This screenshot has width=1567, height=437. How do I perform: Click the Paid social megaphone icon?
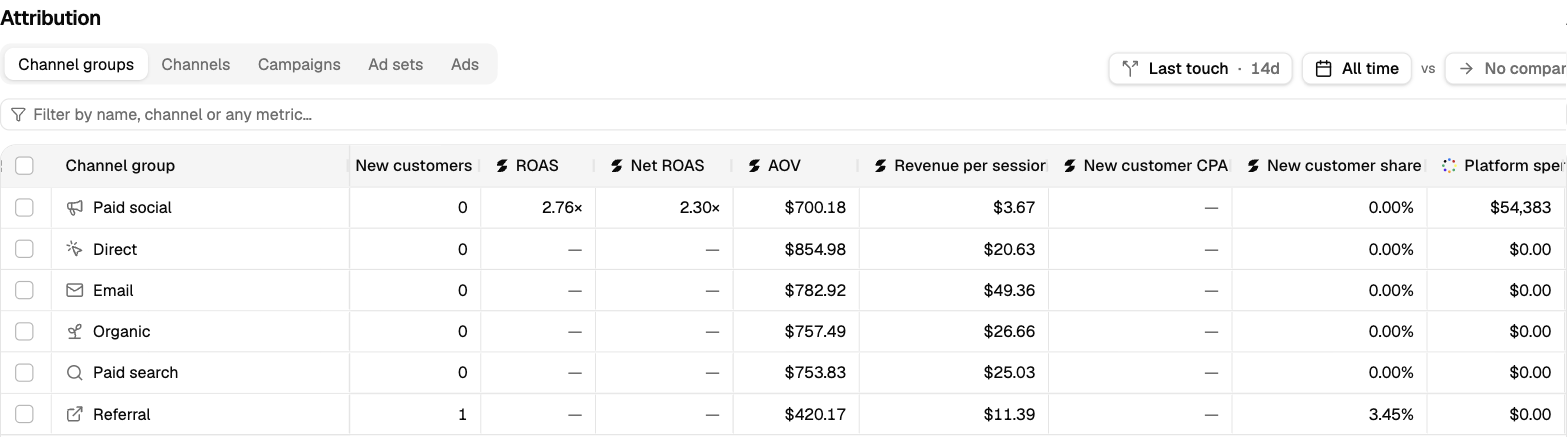(74, 208)
